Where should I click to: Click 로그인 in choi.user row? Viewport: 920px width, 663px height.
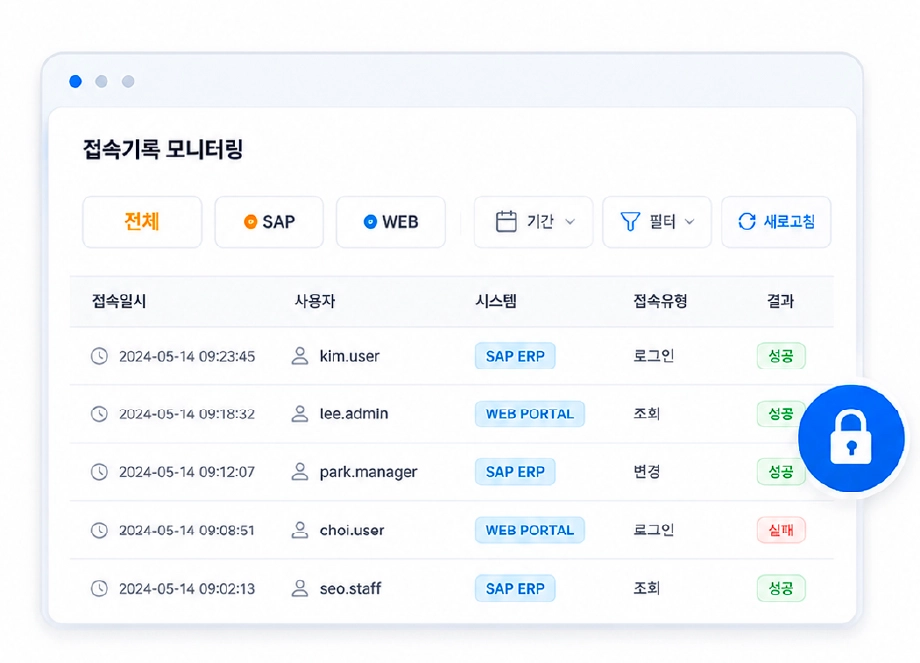click(x=654, y=530)
